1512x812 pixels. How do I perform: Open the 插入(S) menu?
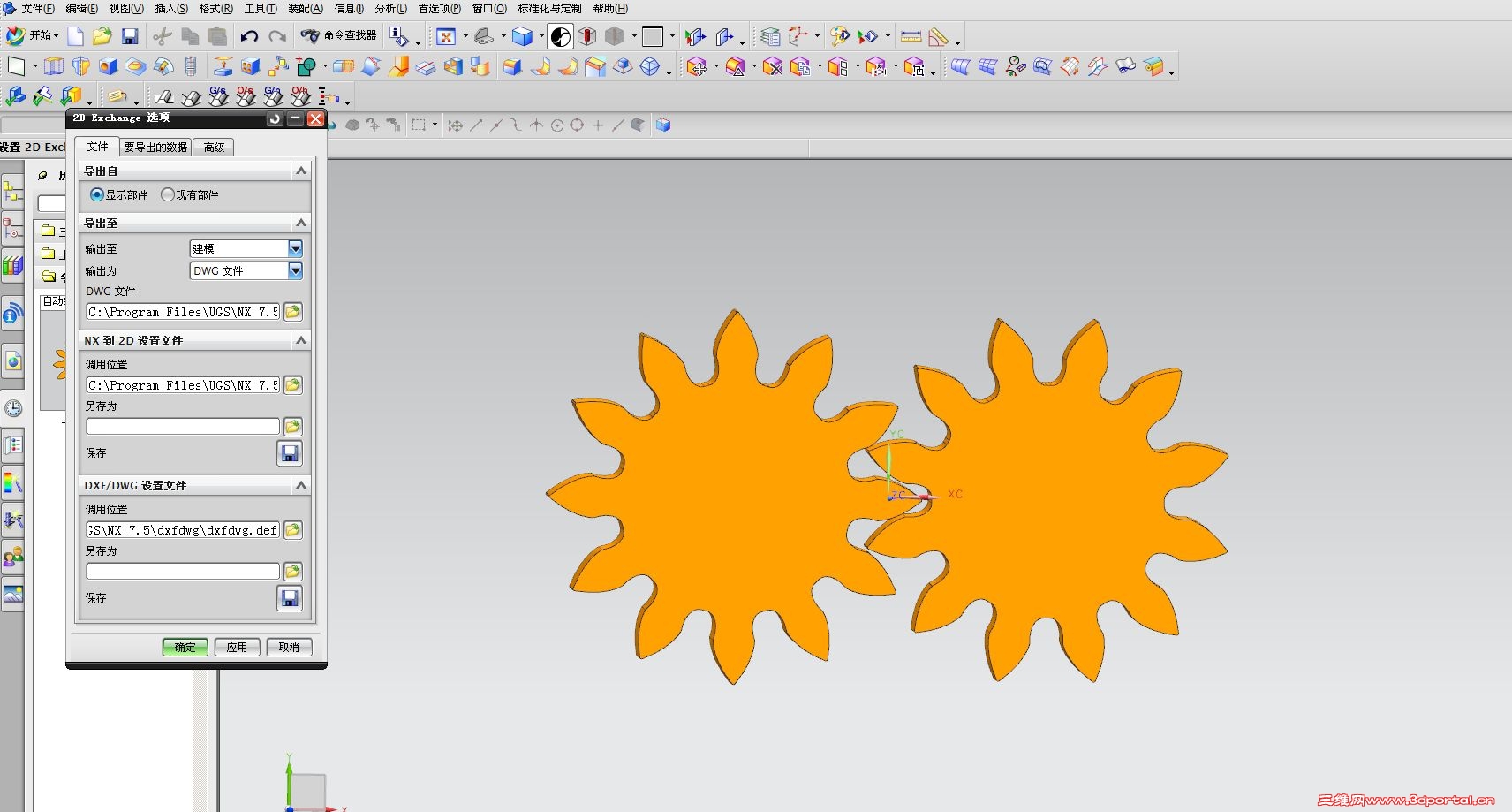click(x=171, y=9)
